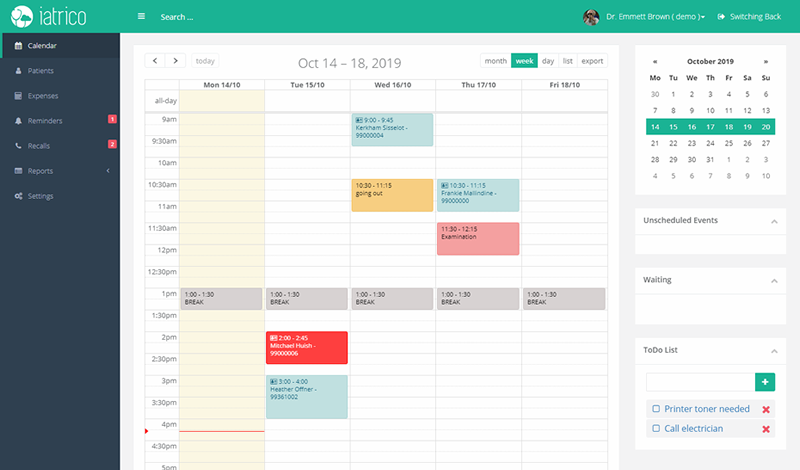Toggle the hamburger menu icon
The width and height of the screenshot is (800, 470).
pos(141,16)
